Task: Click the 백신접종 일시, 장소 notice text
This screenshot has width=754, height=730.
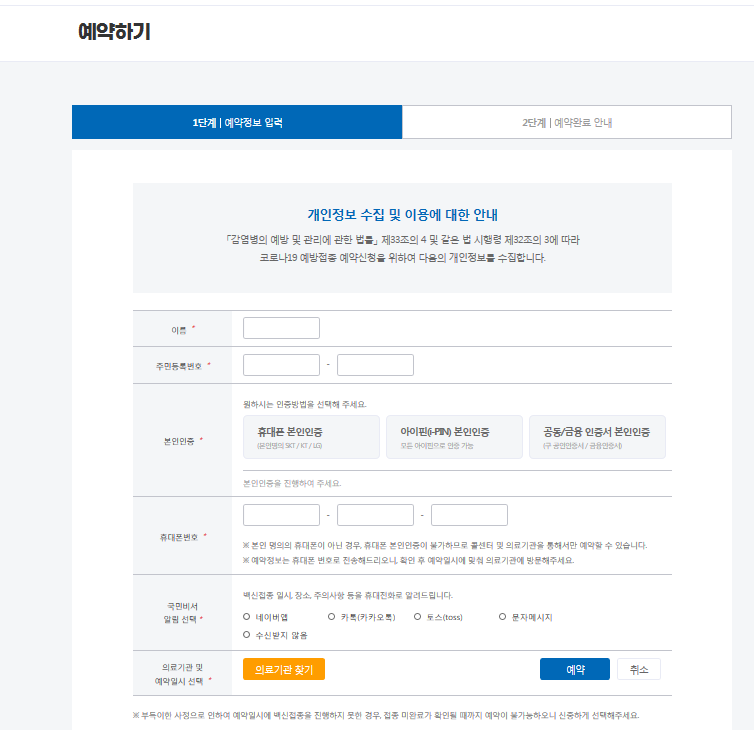Action: pyautogui.click(x=348, y=595)
